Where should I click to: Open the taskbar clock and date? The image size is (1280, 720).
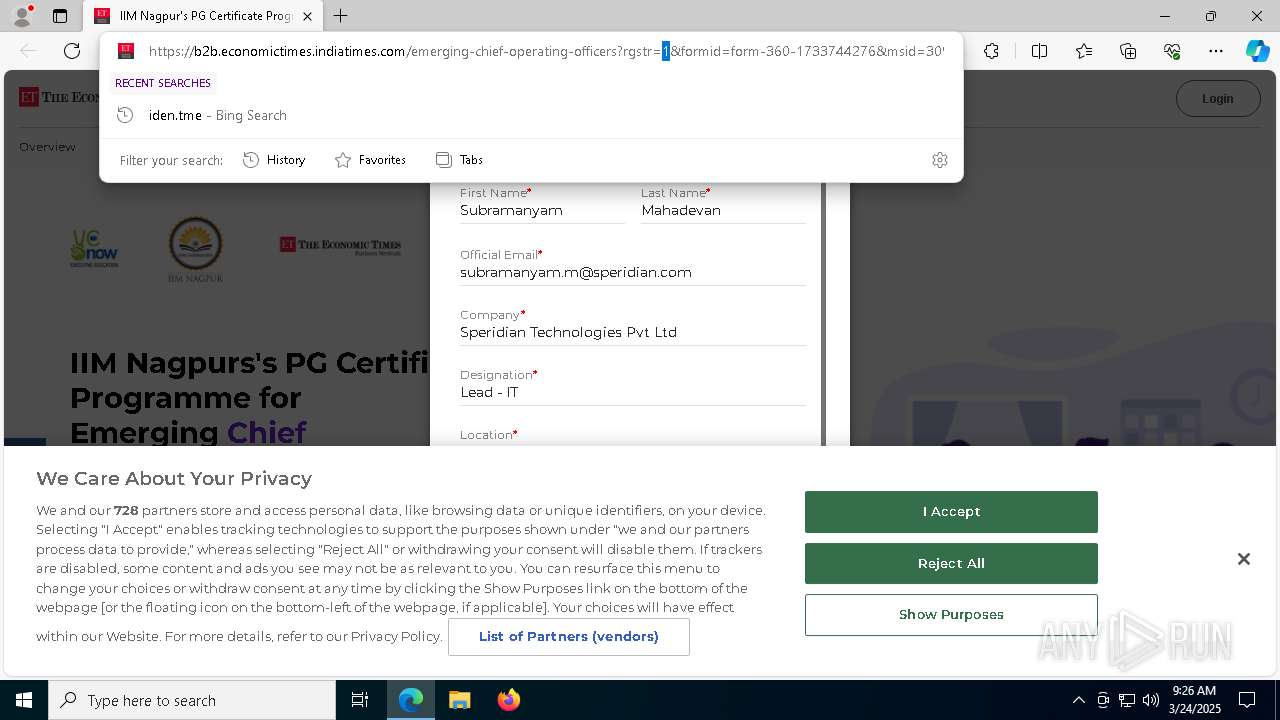click(x=1195, y=700)
